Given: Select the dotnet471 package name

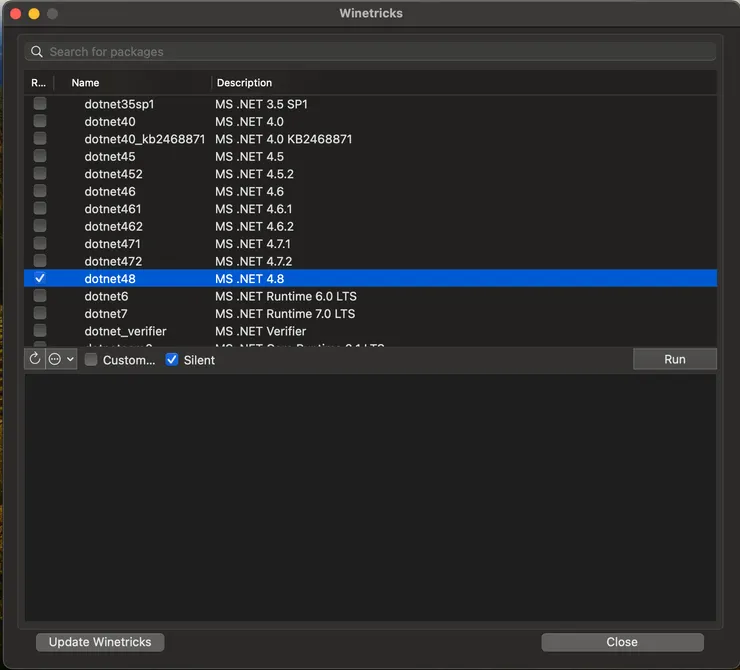Looking at the screenshot, I should (112, 244).
